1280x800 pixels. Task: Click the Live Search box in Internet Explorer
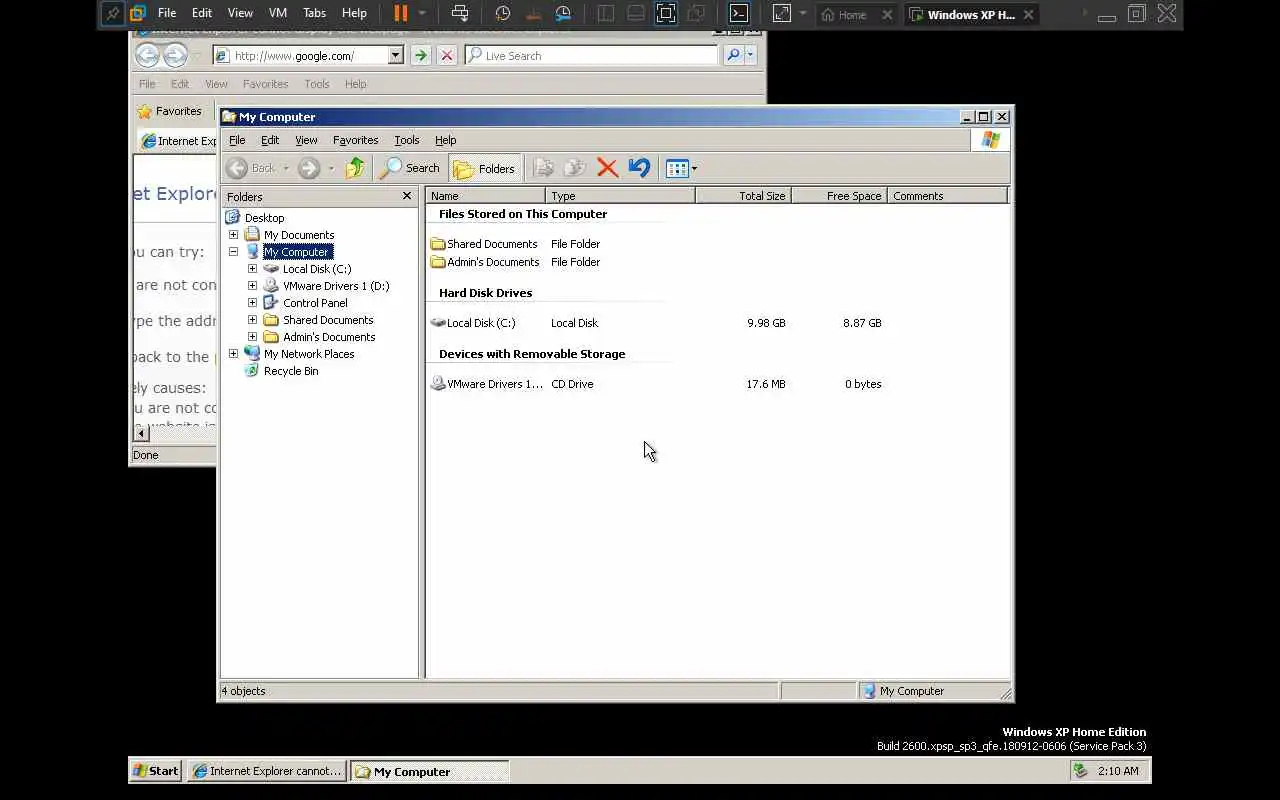[590, 56]
